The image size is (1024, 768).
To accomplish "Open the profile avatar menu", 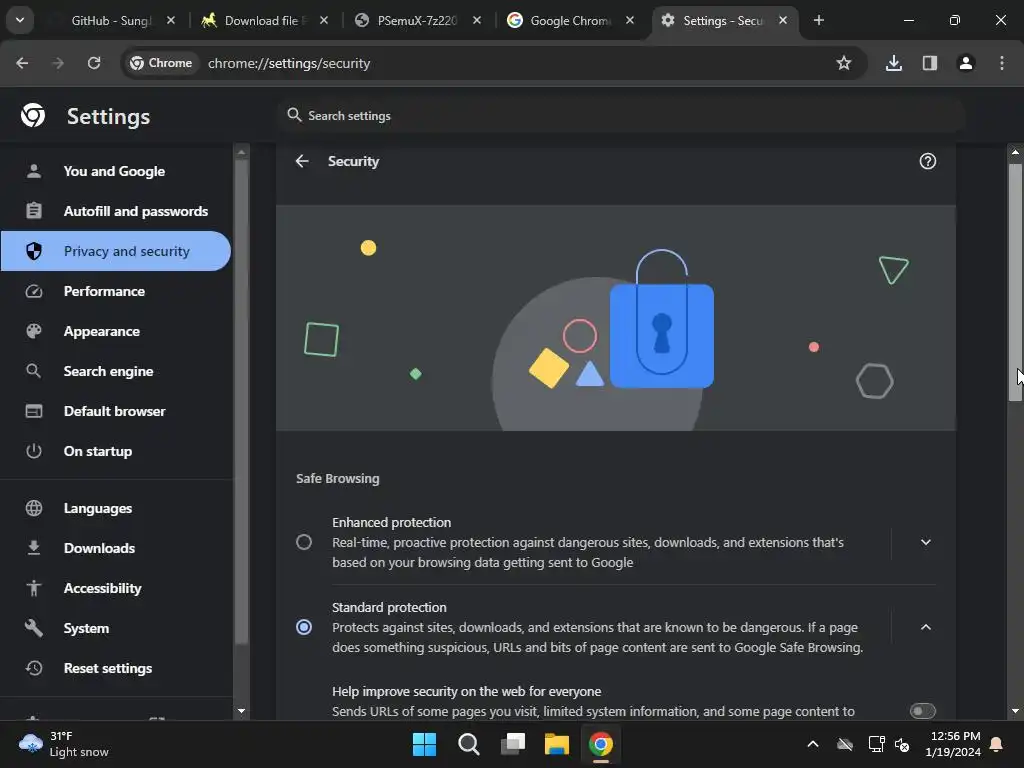I will point(966,63).
